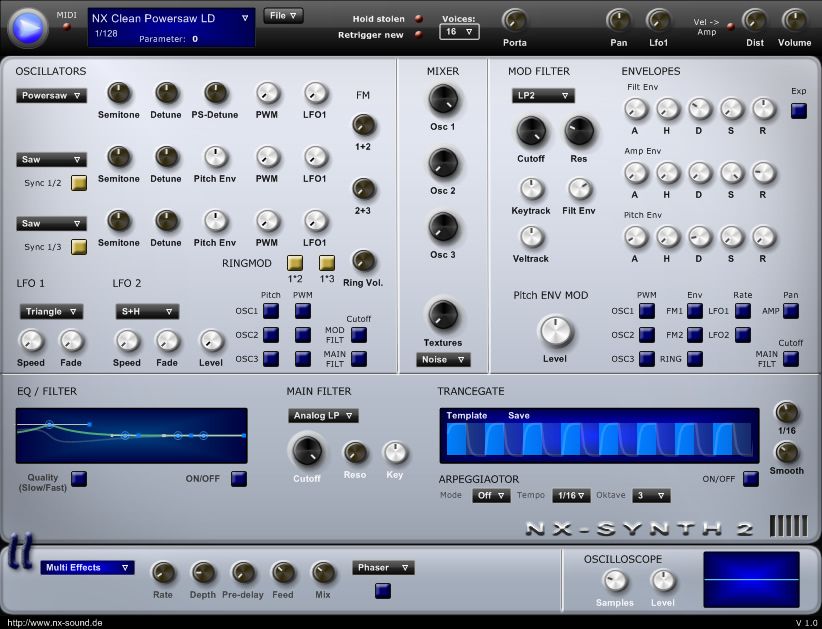Open the Main Filter Analog LP dropdown
The width and height of the screenshot is (822, 629).
pos(323,416)
